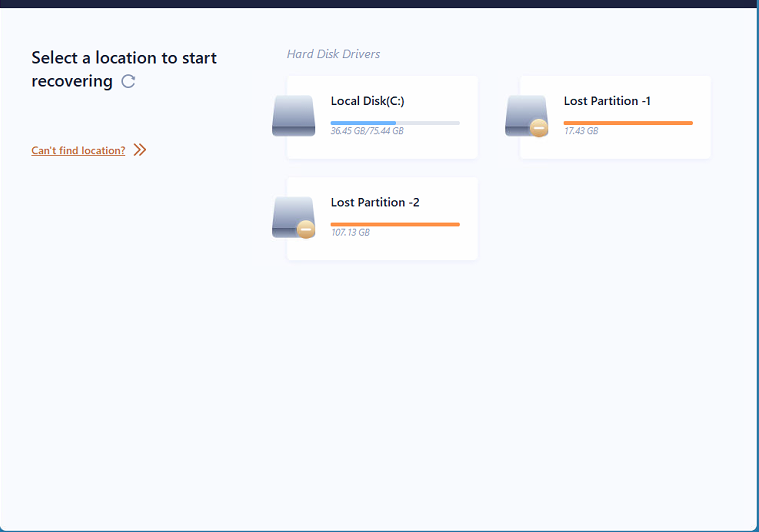Click the 17.43 GB size text
The width and height of the screenshot is (759, 532).
(x=580, y=131)
